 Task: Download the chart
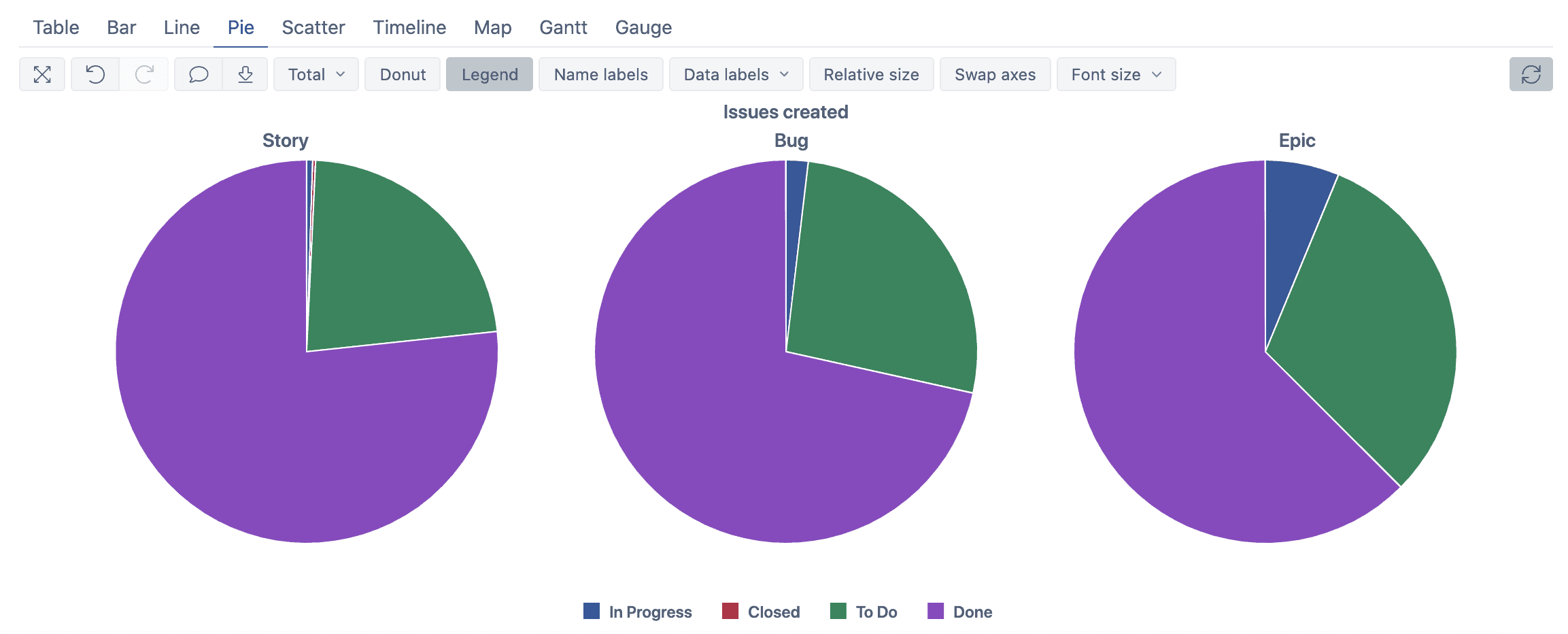[x=245, y=74]
